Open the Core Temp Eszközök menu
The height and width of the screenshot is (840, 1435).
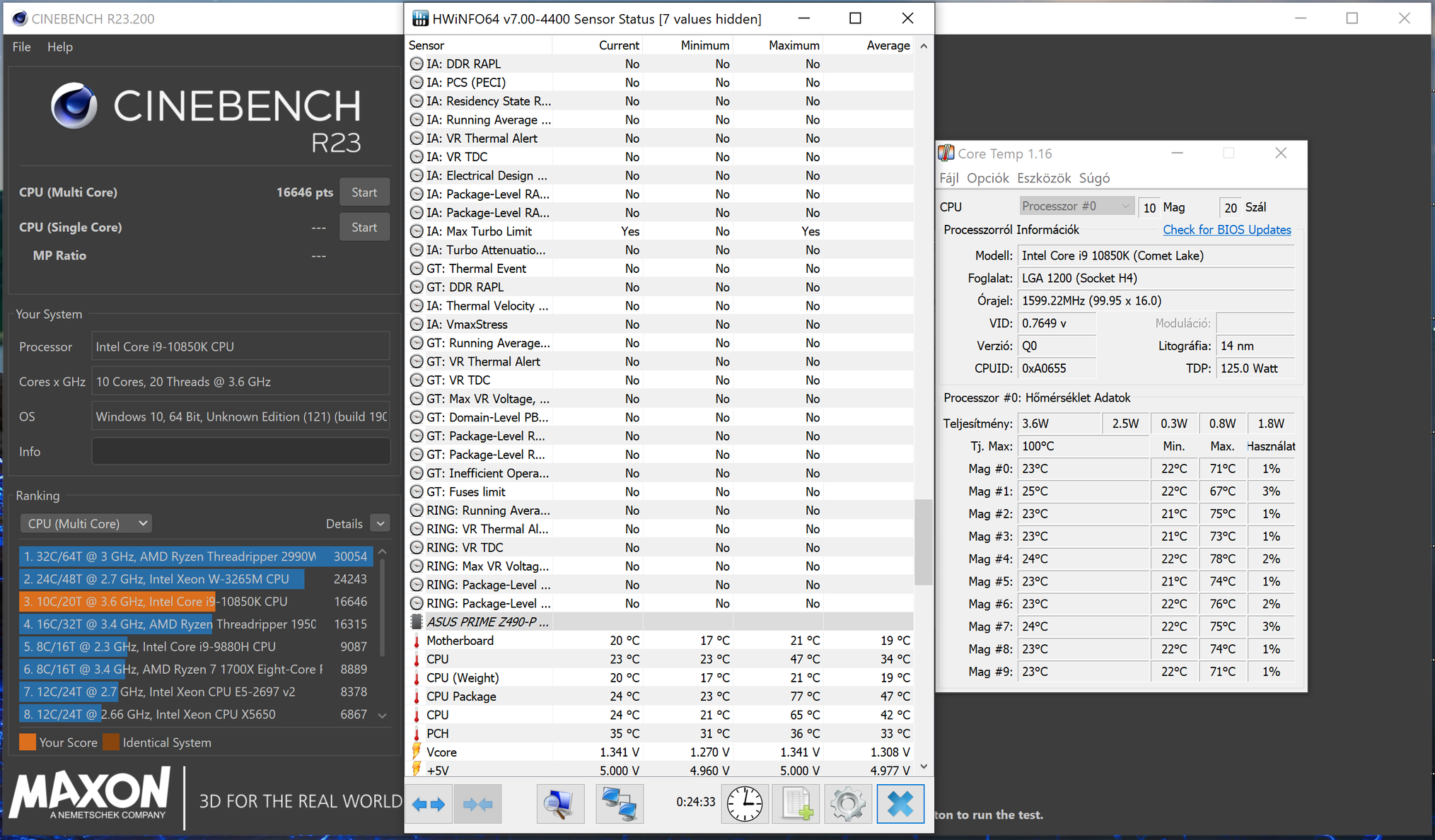(x=1045, y=178)
